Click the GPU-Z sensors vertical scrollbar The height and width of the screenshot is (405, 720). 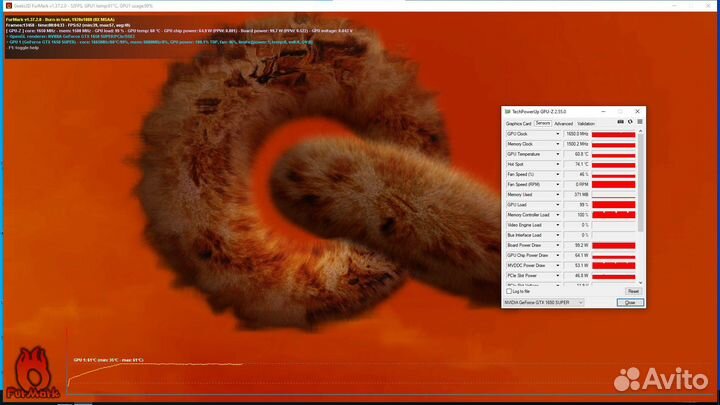point(640,200)
